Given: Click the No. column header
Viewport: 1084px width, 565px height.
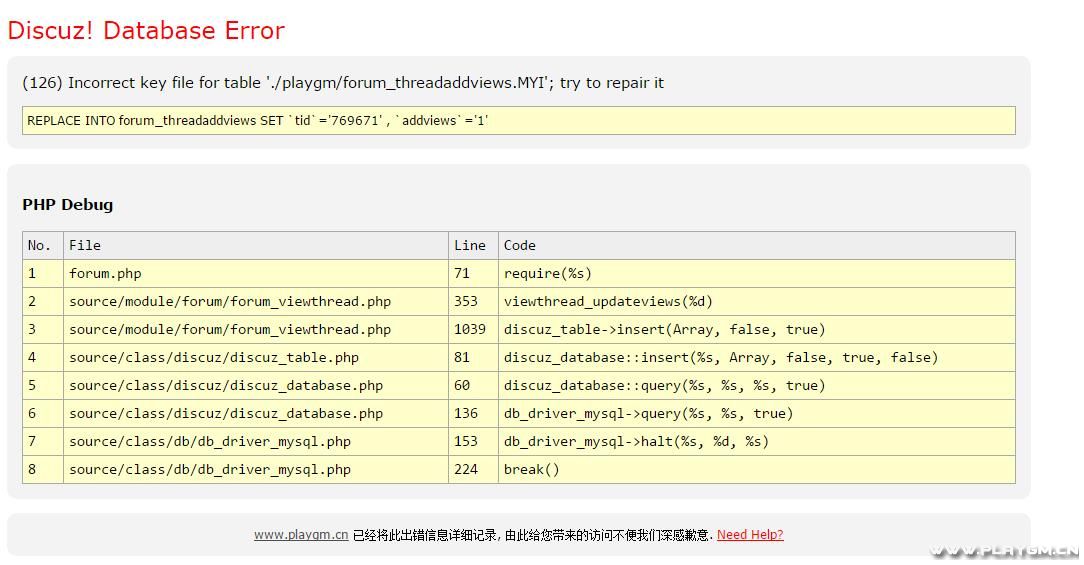Looking at the screenshot, I should coord(43,246).
